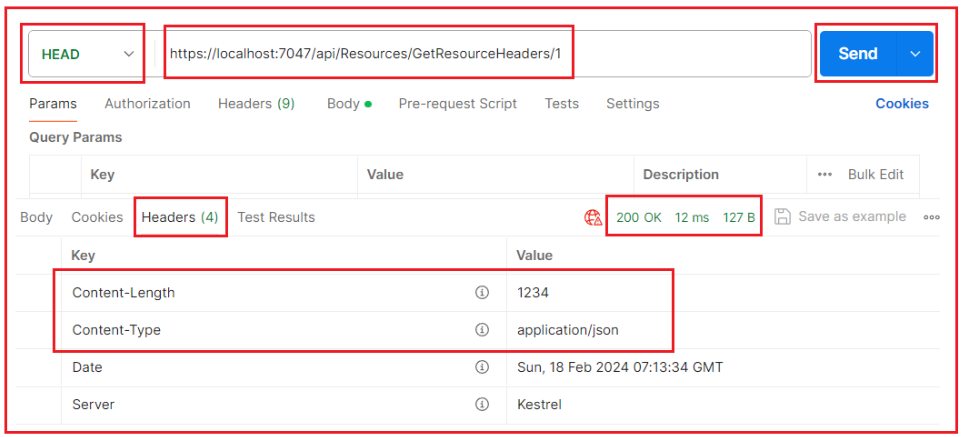The height and width of the screenshot is (437, 962).
Task: Open the response more options ellipsis
Action: coord(931,217)
